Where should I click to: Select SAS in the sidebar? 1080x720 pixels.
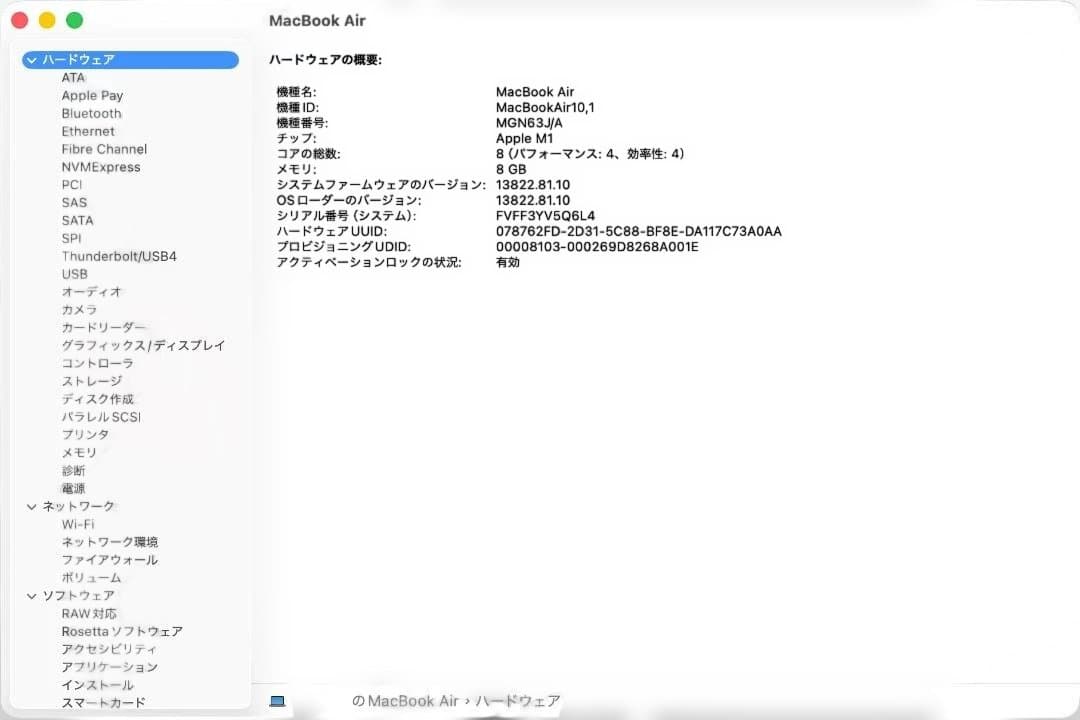coord(74,203)
